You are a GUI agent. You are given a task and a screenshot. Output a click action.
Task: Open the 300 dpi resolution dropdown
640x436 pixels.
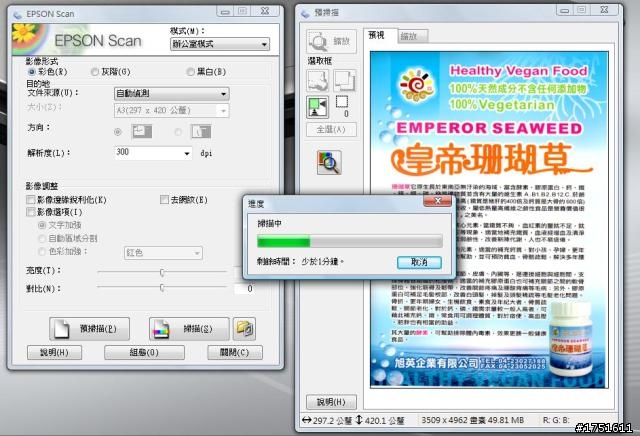(x=153, y=153)
